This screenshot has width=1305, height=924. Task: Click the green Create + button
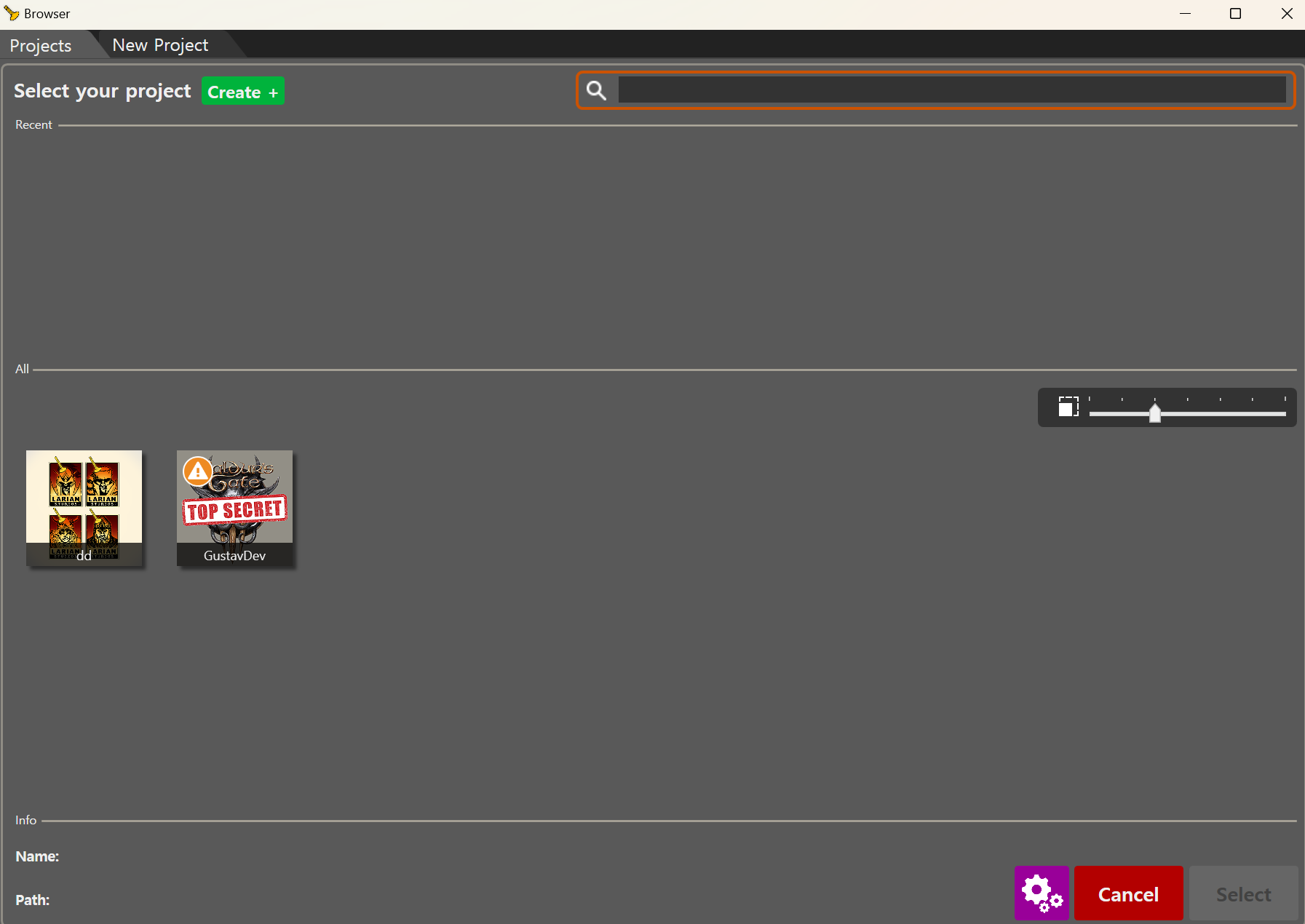coord(243,91)
